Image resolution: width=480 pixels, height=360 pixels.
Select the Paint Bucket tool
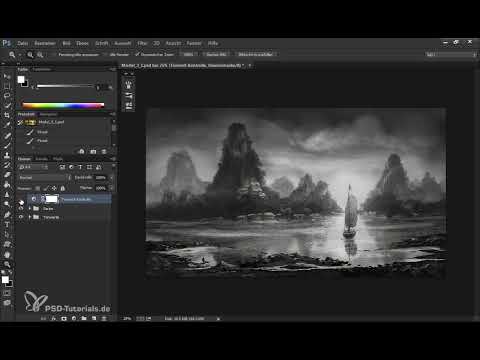7,184
